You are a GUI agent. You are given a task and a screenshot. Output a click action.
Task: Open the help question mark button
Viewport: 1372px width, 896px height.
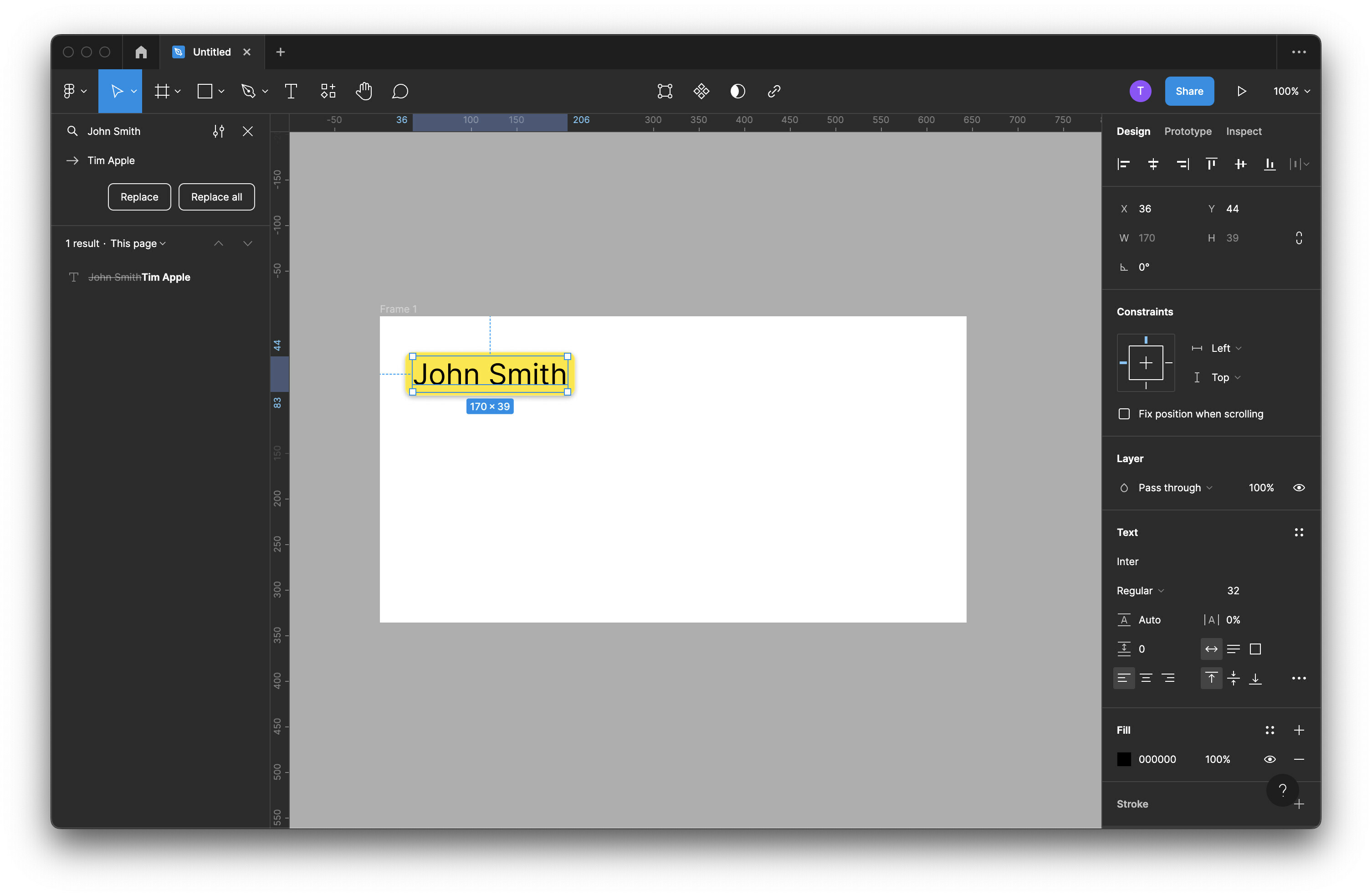pyautogui.click(x=1282, y=790)
